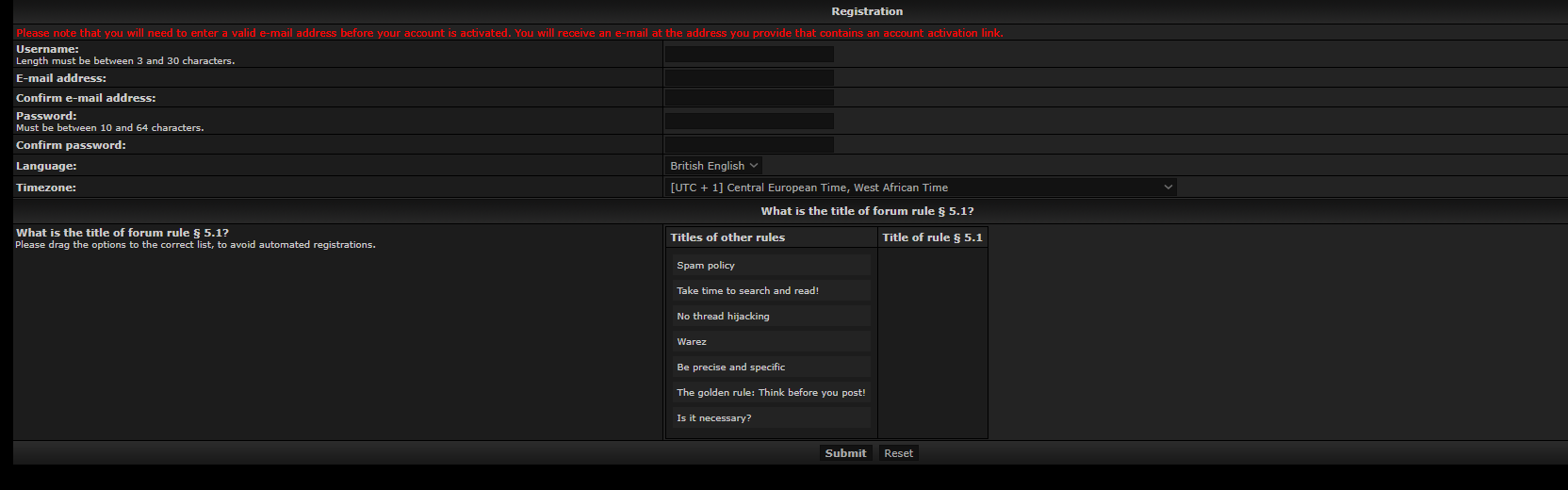Choose the 'Is it necessary?' option
Viewport: 1568px width, 490px height.
(x=772, y=418)
